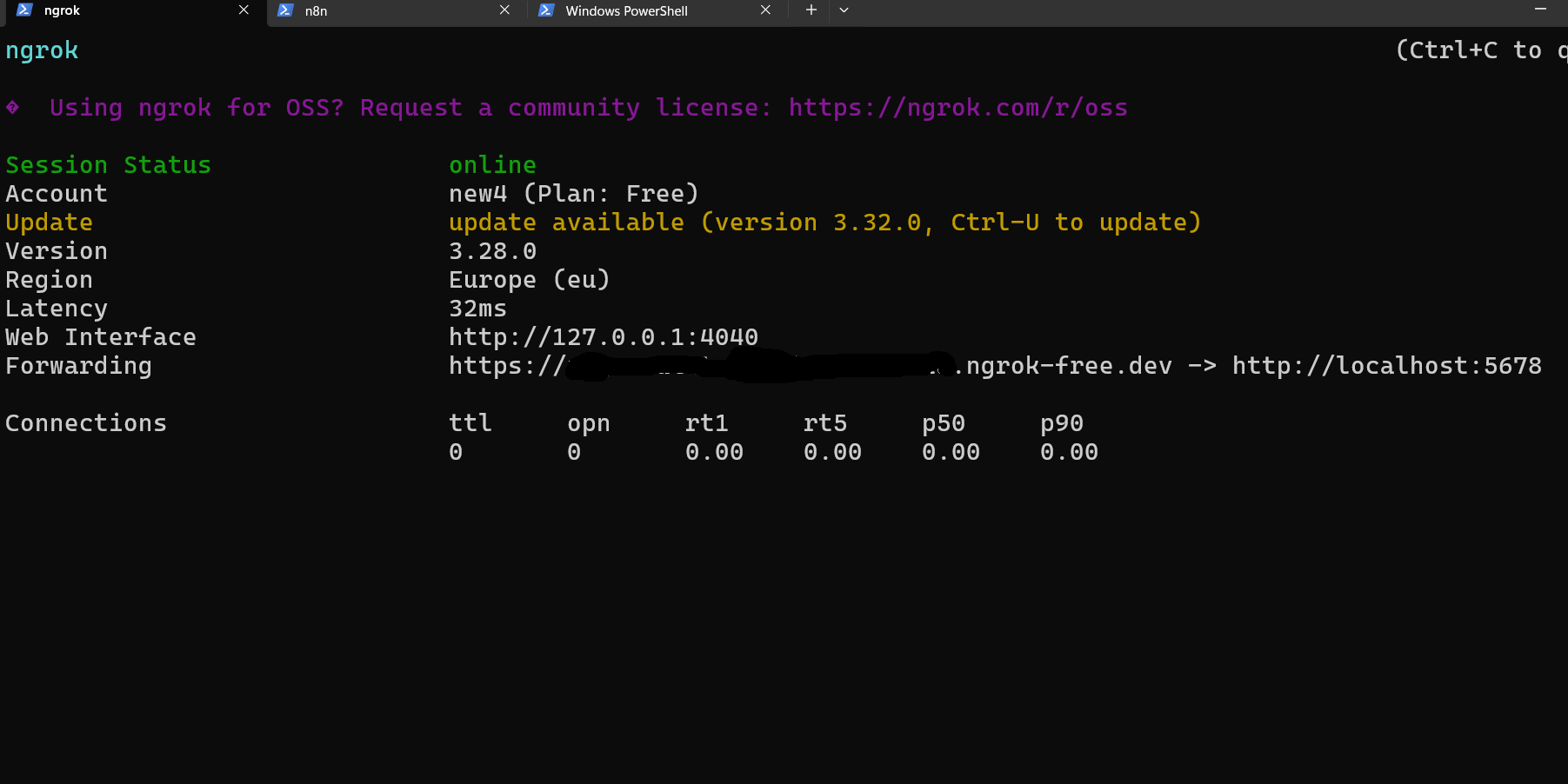The width and height of the screenshot is (1568, 784).
Task: Click the 'ttl' column header
Action: (470, 423)
